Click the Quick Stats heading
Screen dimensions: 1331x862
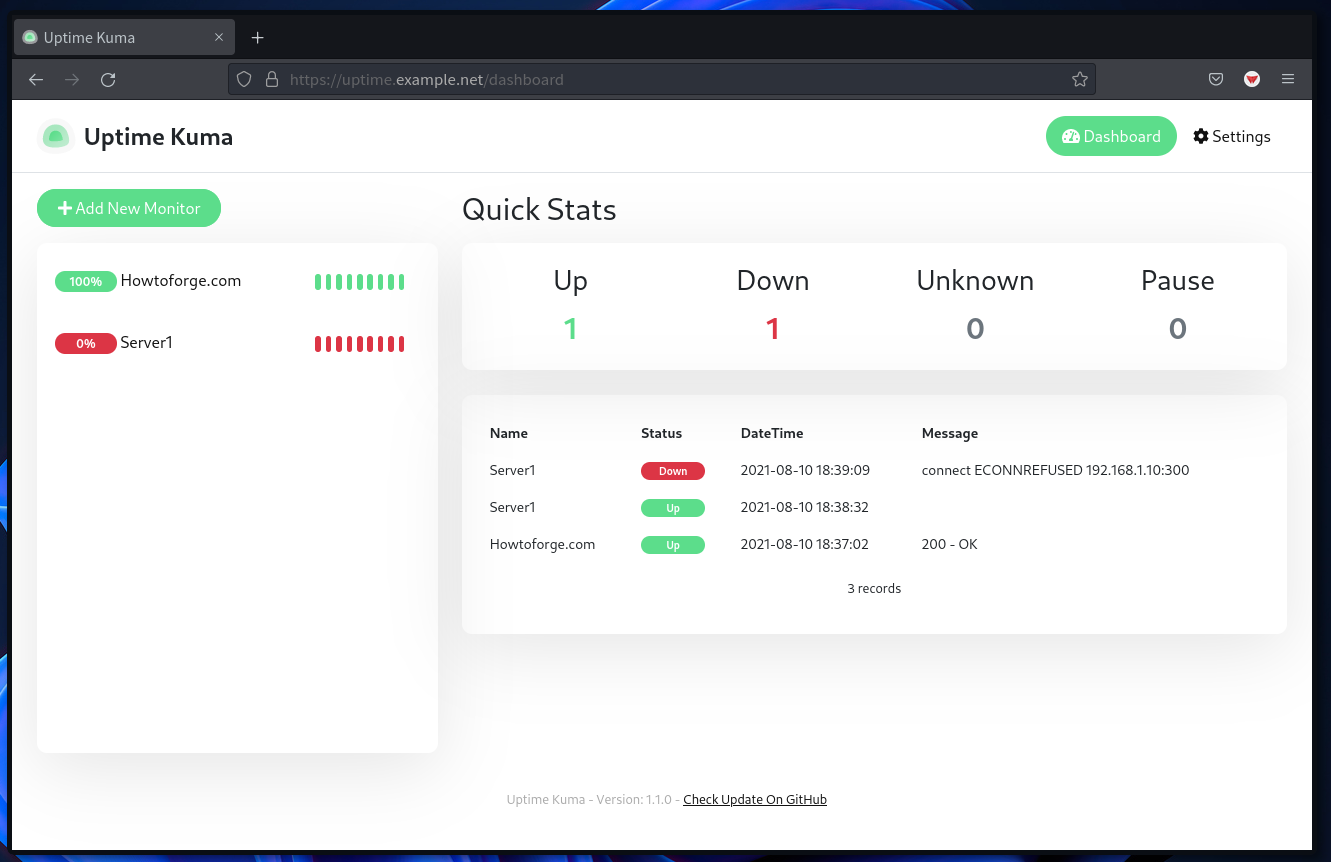(x=539, y=209)
